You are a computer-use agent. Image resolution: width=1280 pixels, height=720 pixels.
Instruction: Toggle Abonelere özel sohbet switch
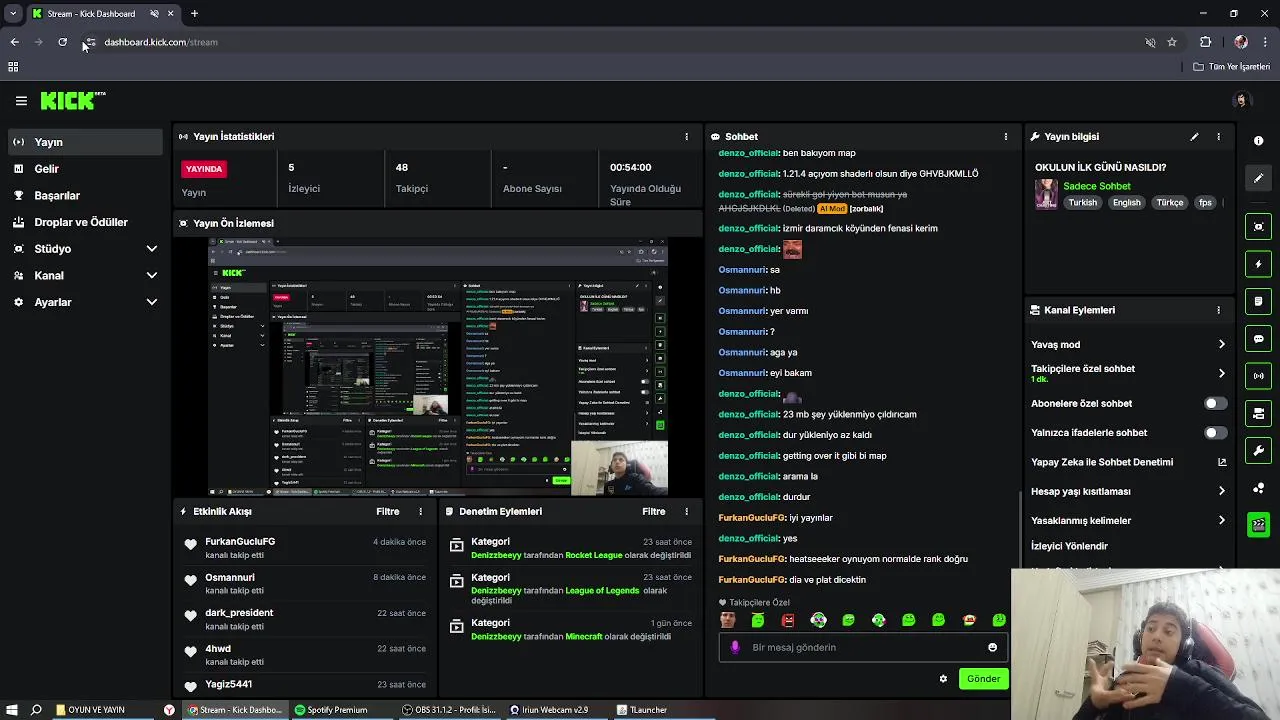click(1215, 404)
